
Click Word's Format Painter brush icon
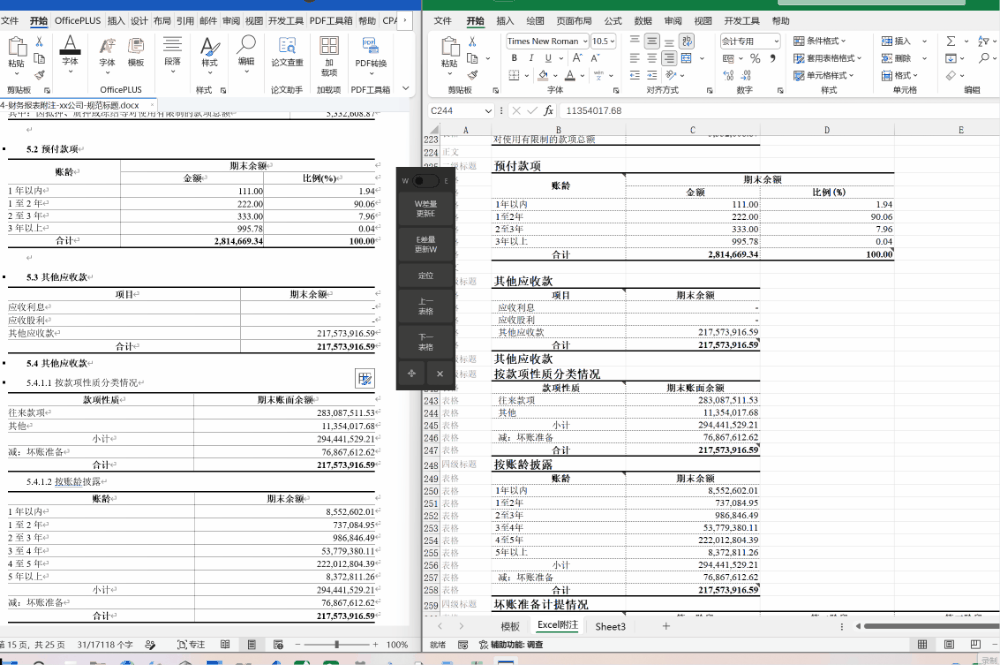39,75
